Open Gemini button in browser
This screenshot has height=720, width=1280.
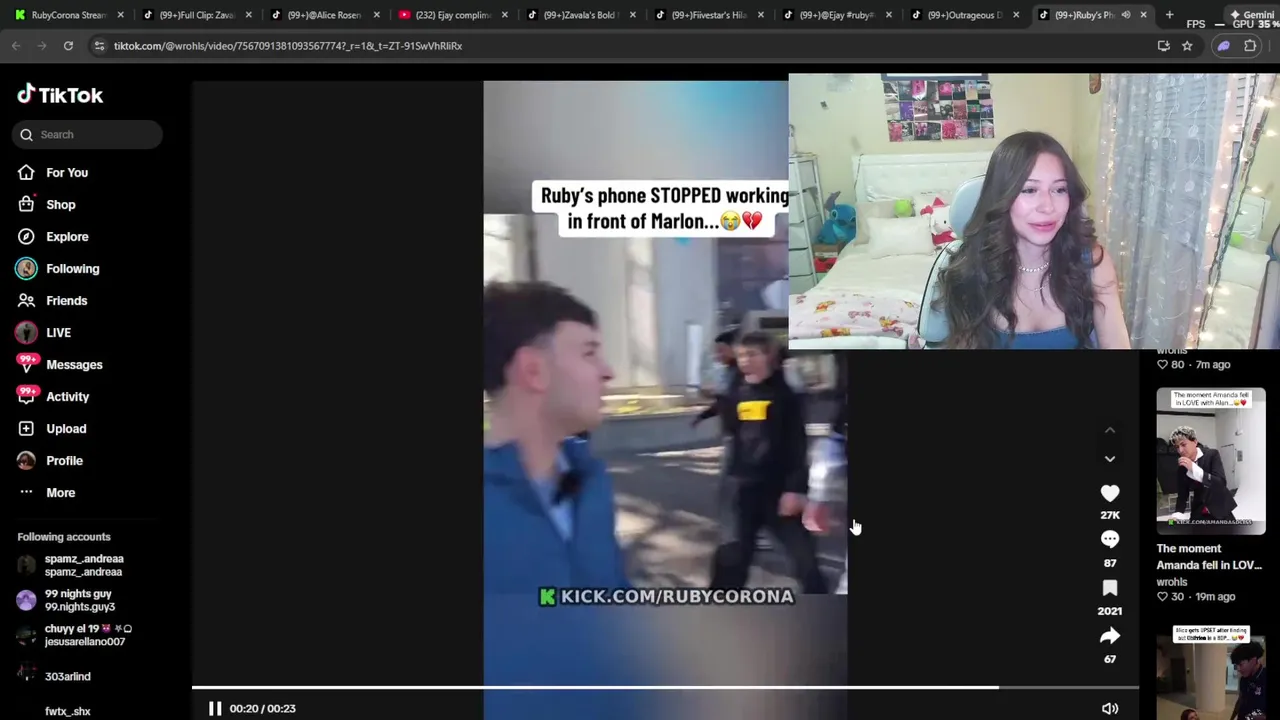tap(1254, 15)
